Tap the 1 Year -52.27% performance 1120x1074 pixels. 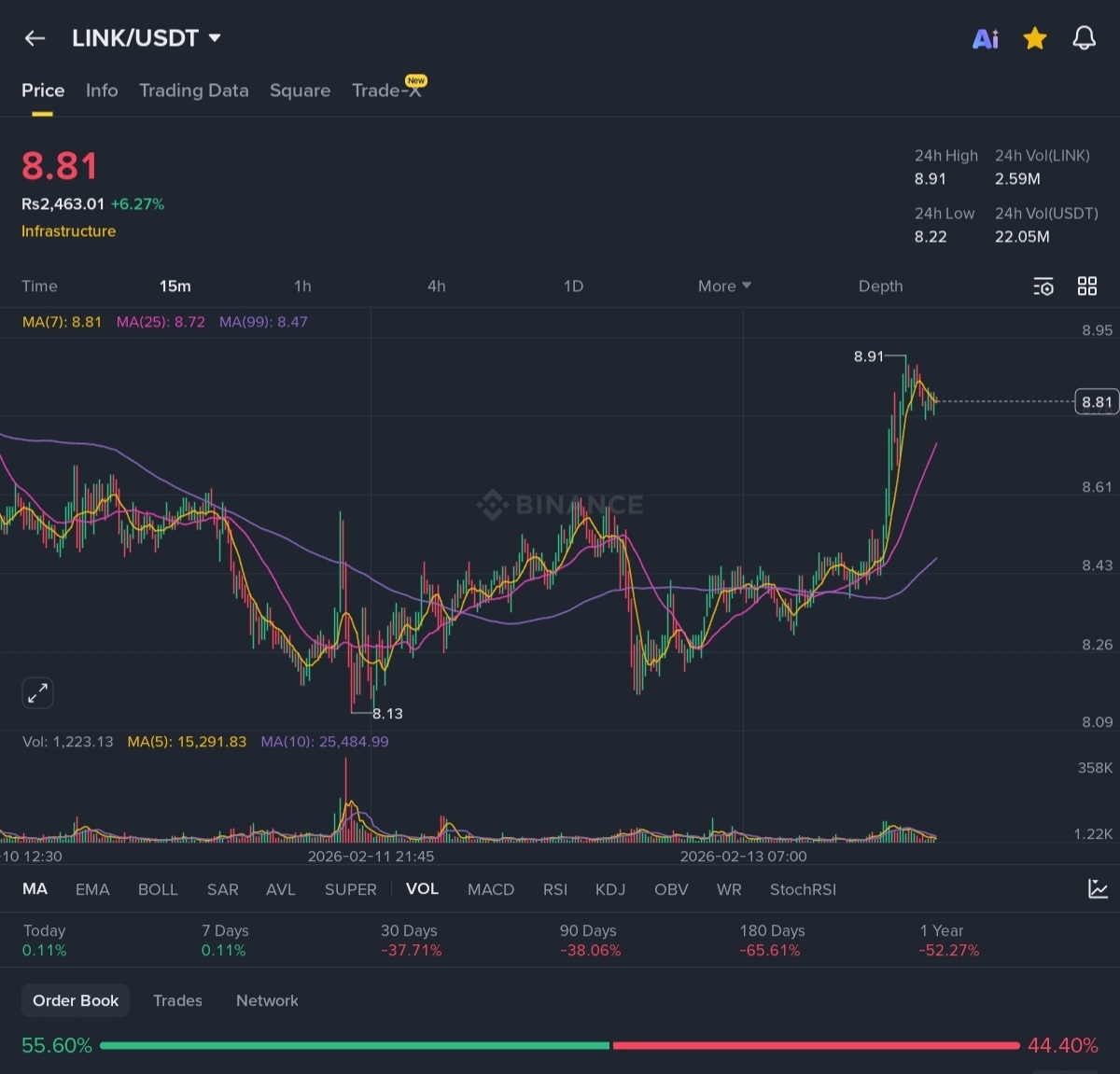pyautogui.click(x=949, y=941)
